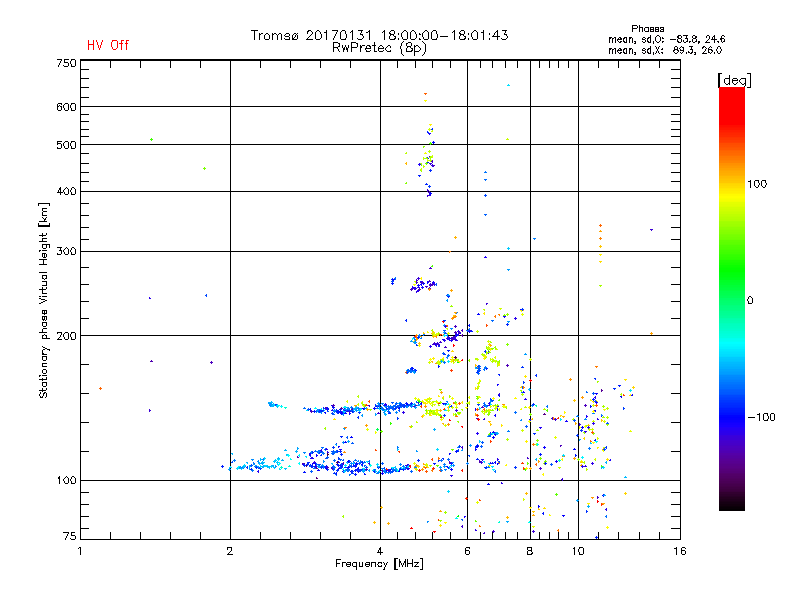Screen dimensions: 800x600
Task: Click the phase colorbar gradient
Action: [x=732, y=299]
